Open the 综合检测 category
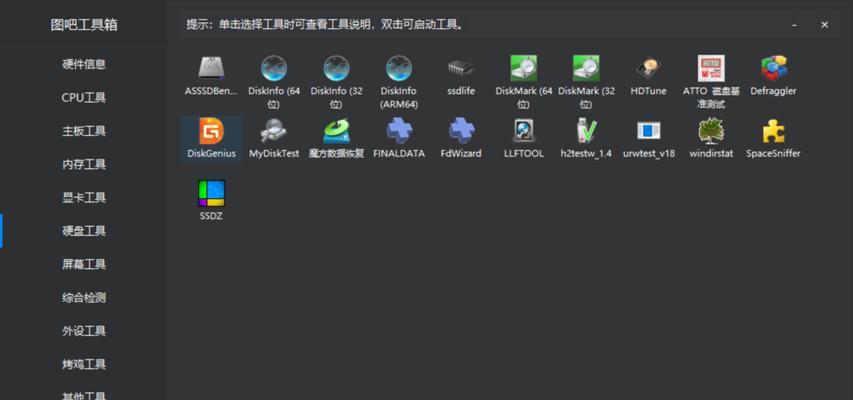853x400 pixels. click(84, 298)
